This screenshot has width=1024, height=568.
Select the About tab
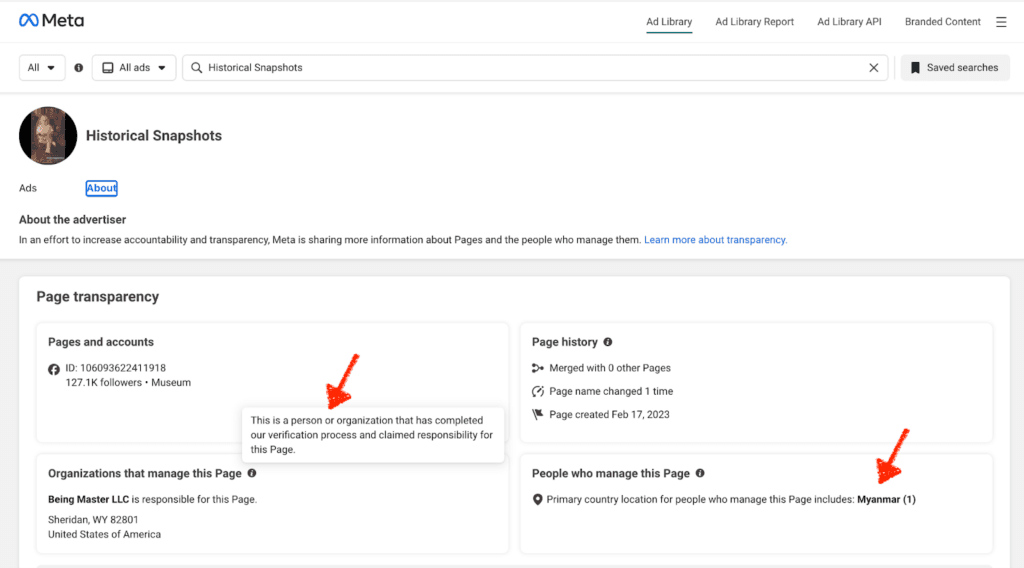[101, 188]
